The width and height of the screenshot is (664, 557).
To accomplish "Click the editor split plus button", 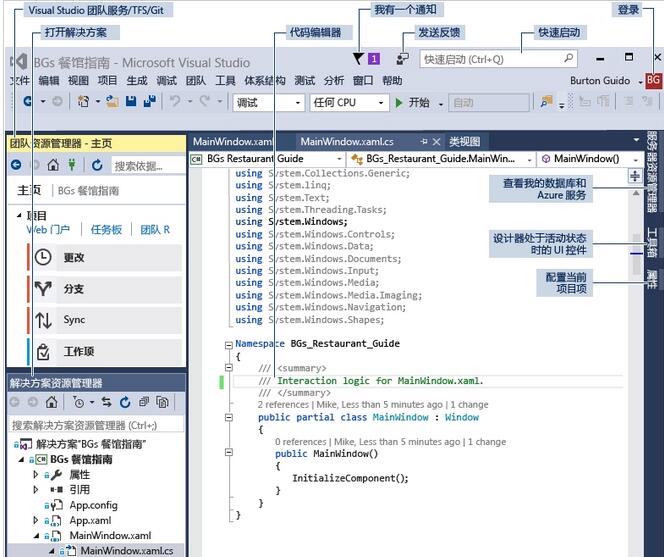I will [634, 175].
